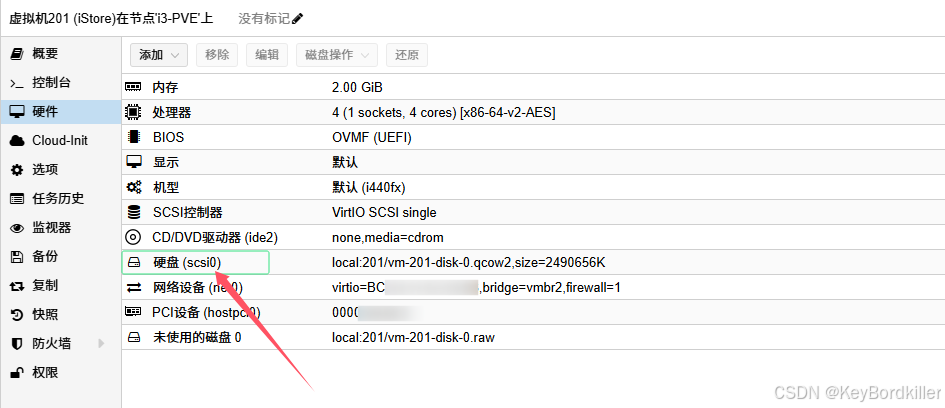Viewport: 945px width, 408px height.
Task: Click the history icon beside 快照
Action: tap(17, 315)
